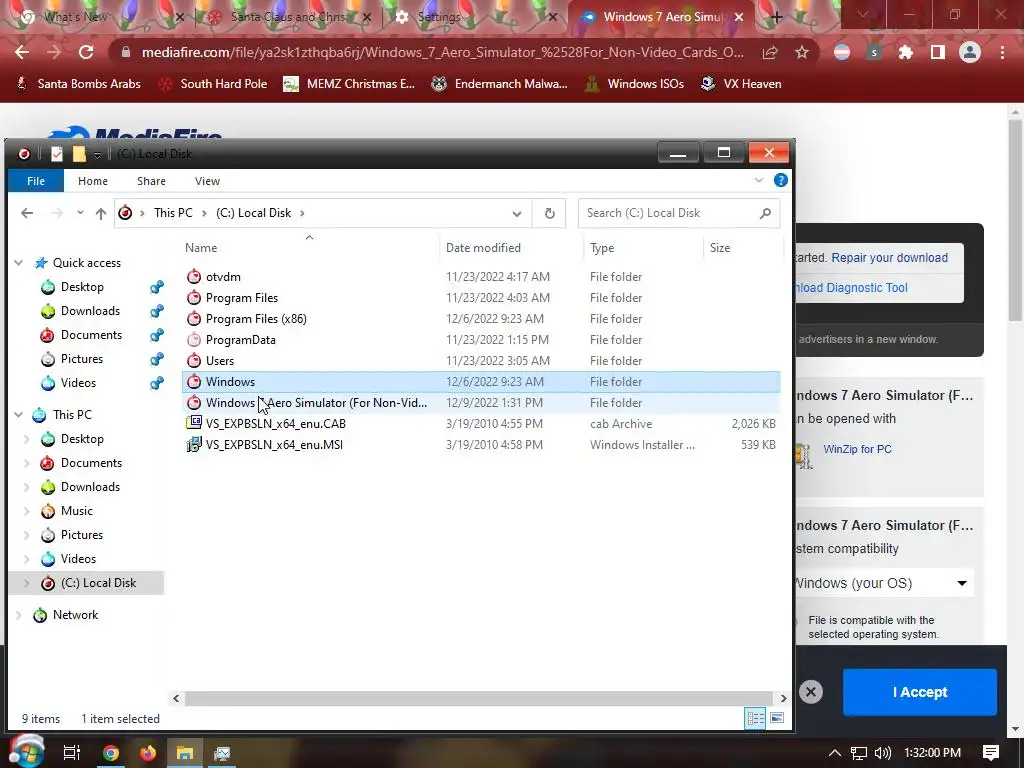Open MEMZ Christmas bookmark
Viewport: 1024px width, 768px height.
(x=349, y=84)
